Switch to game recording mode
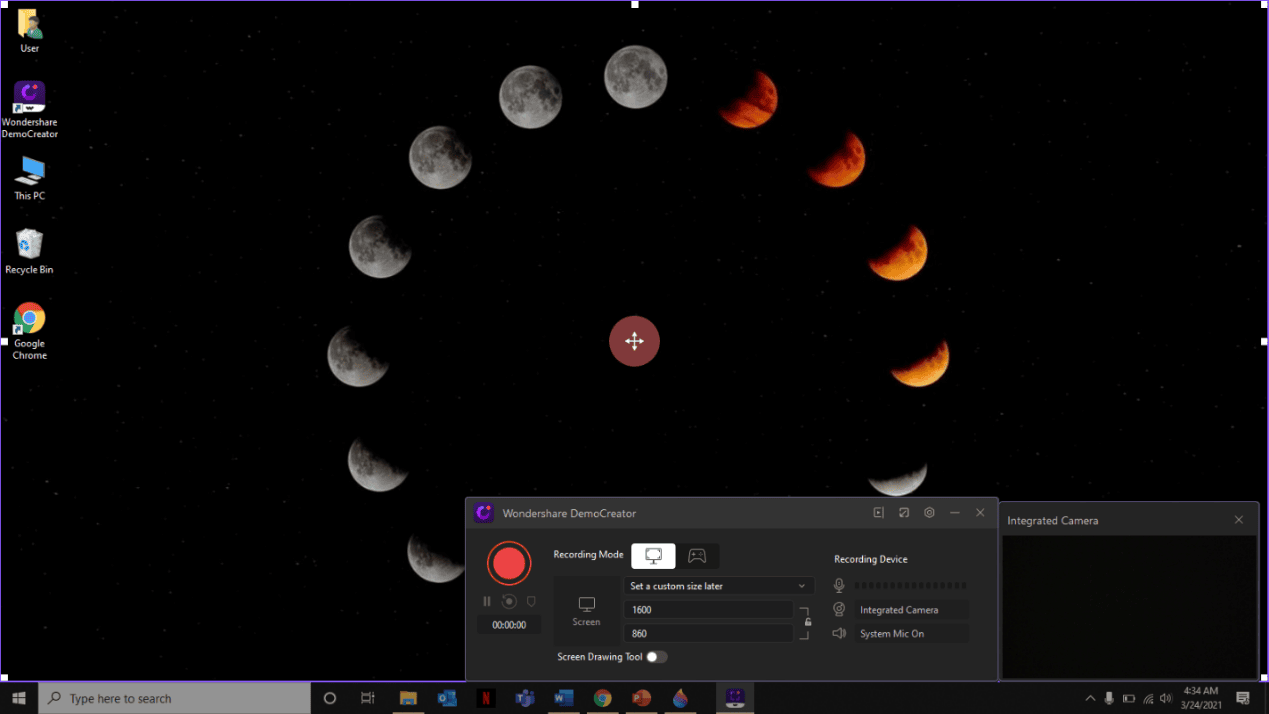This screenshot has width=1269, height=714. click(x=697, y=555)
